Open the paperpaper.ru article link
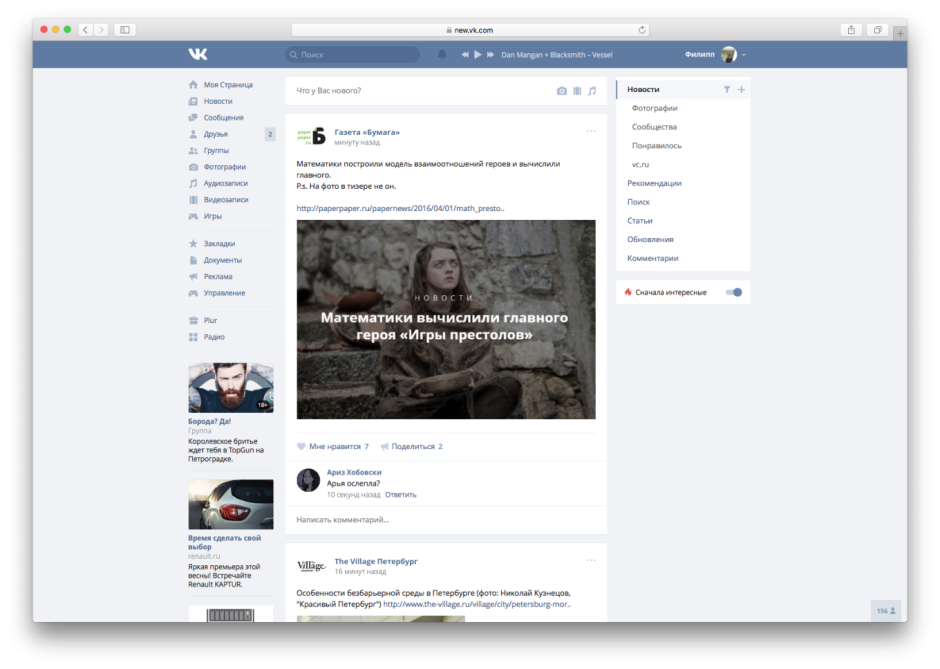This screenshot has width=940, height=669. click(x=400, y=208)
